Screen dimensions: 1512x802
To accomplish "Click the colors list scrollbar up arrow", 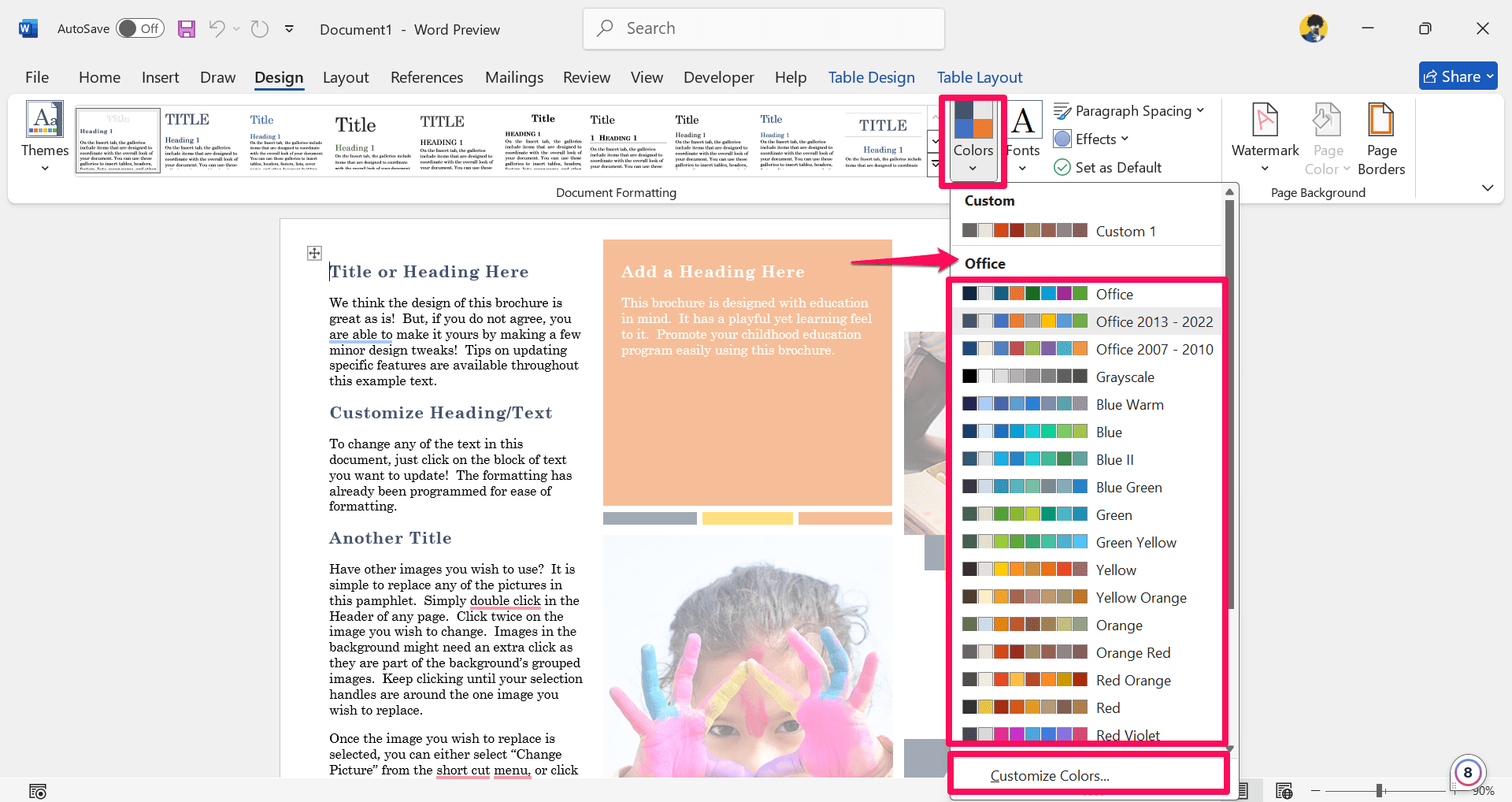I will [1229, 192].
